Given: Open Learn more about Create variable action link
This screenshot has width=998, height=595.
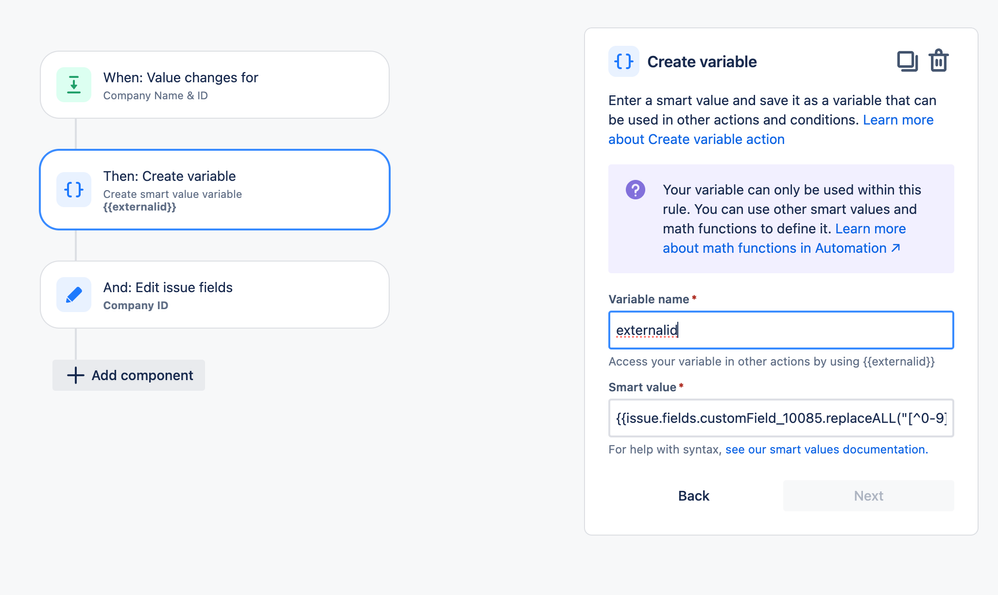Looking at the screenshot, I should point(771,130).
